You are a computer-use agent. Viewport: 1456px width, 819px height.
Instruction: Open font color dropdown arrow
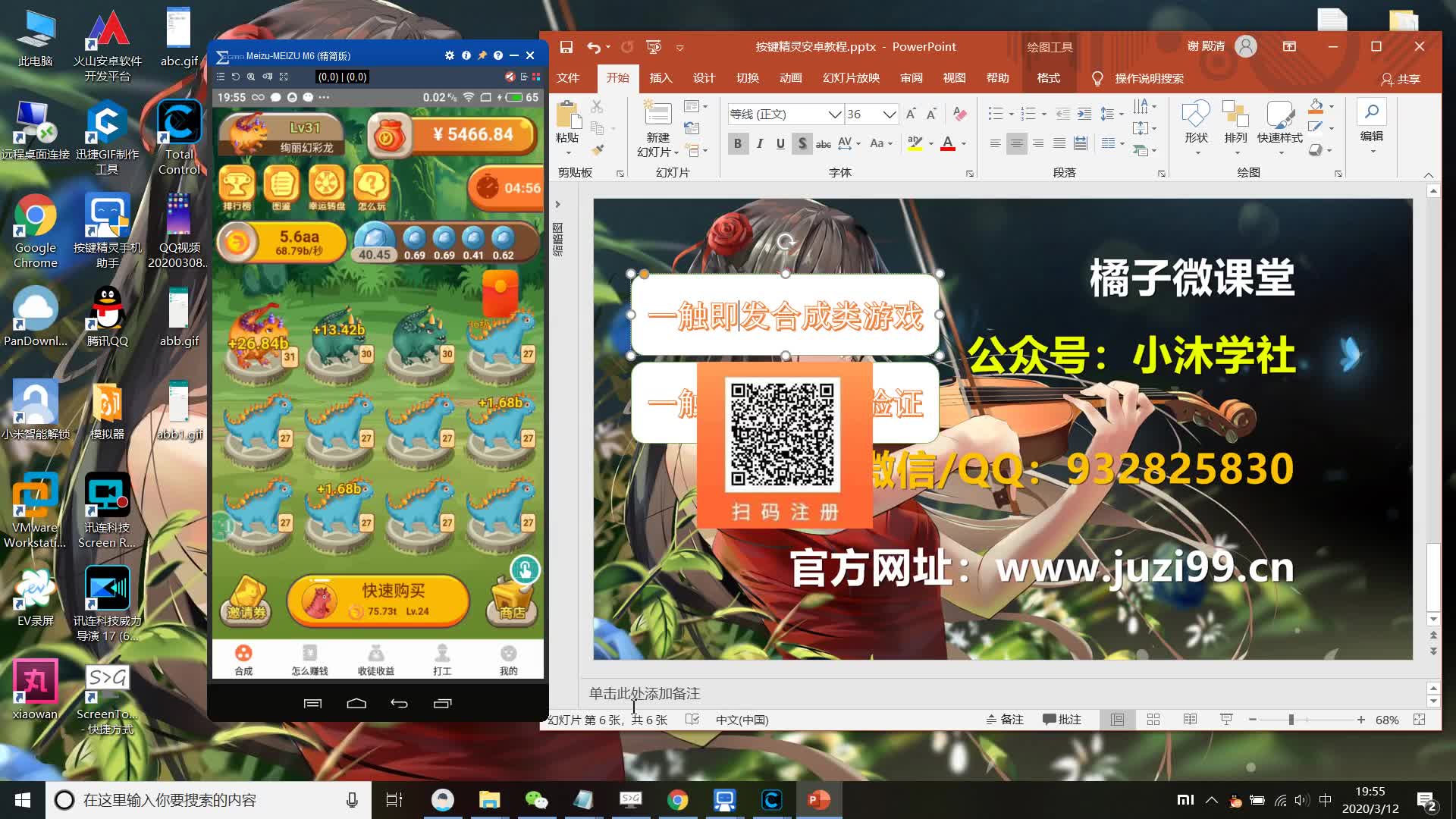coord(964,144)
